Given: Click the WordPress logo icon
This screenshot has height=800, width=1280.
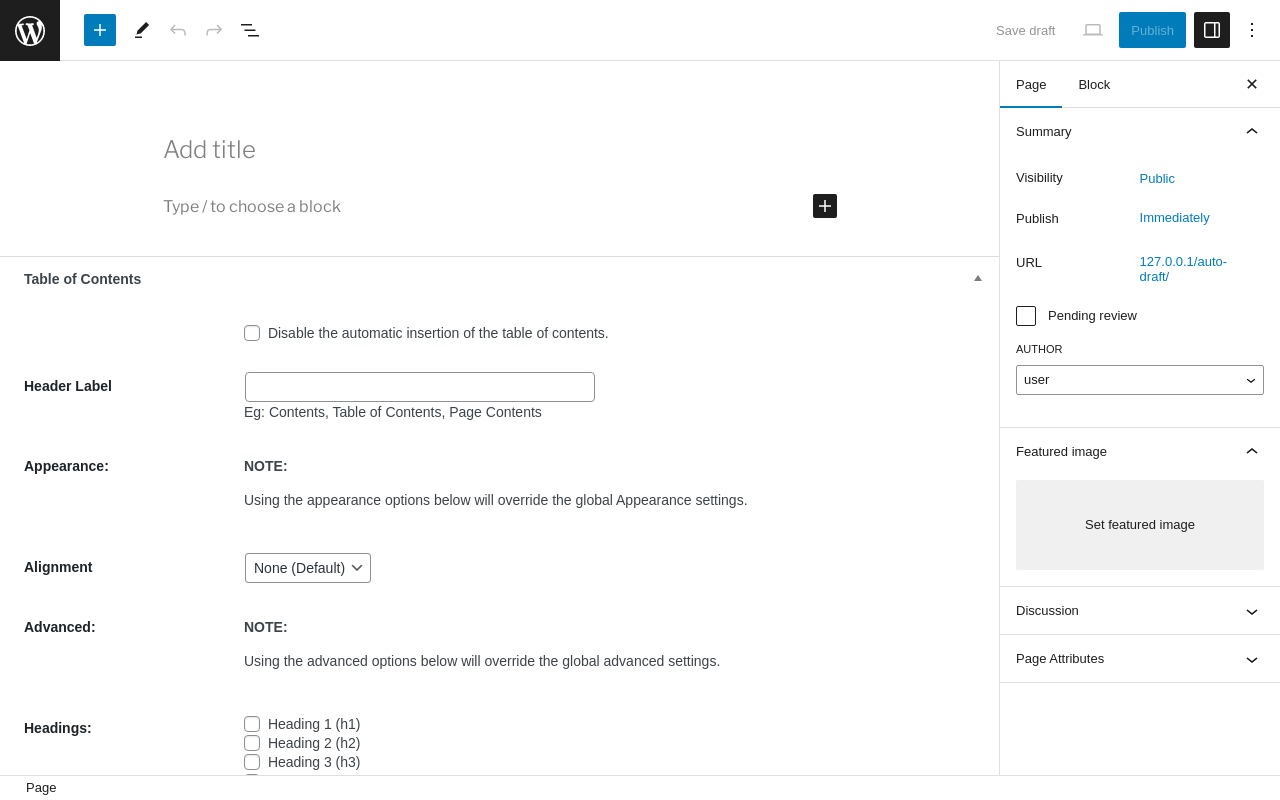Looking at the screenshot, I should pos(30,30).
